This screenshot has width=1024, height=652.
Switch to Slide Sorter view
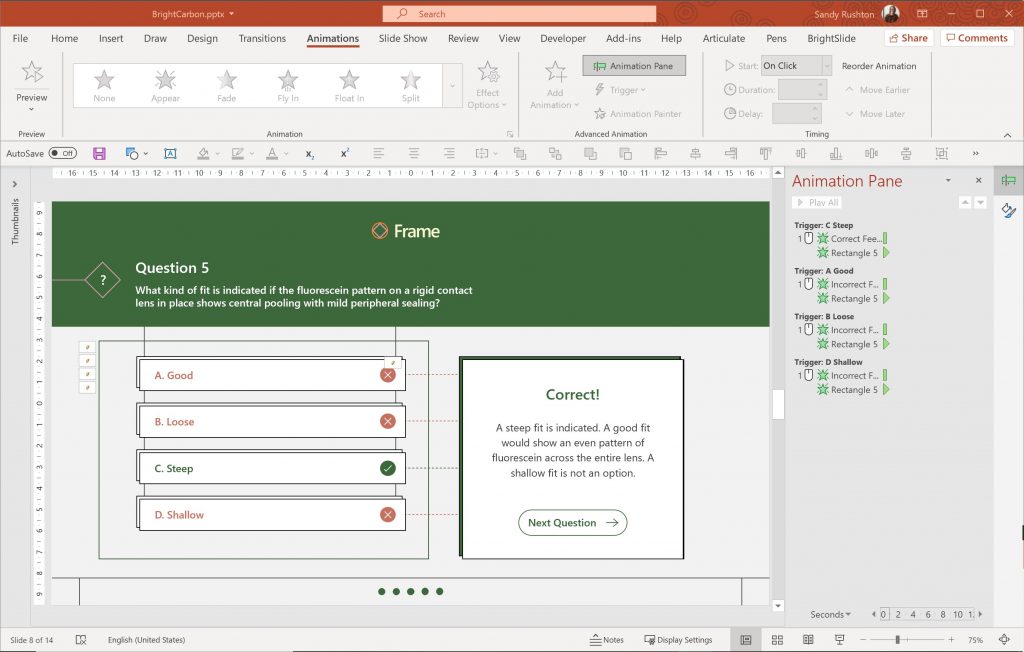click(x=777, y=639)
